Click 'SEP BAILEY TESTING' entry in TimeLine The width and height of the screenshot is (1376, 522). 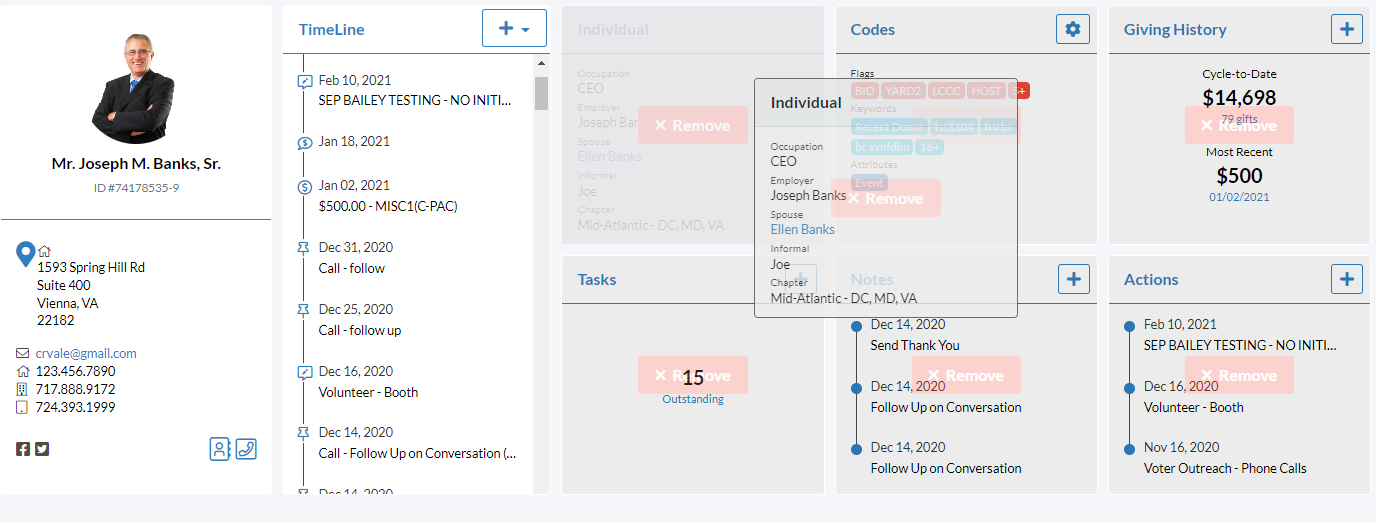click(415, 100)
